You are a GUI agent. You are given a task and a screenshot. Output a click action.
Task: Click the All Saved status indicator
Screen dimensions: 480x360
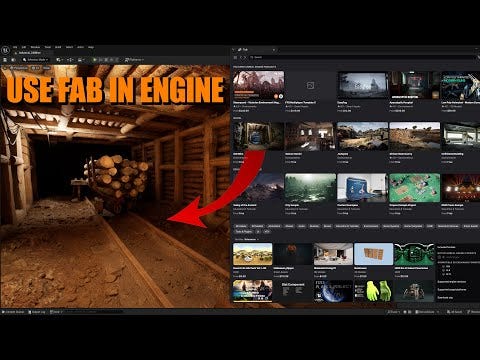455,312
